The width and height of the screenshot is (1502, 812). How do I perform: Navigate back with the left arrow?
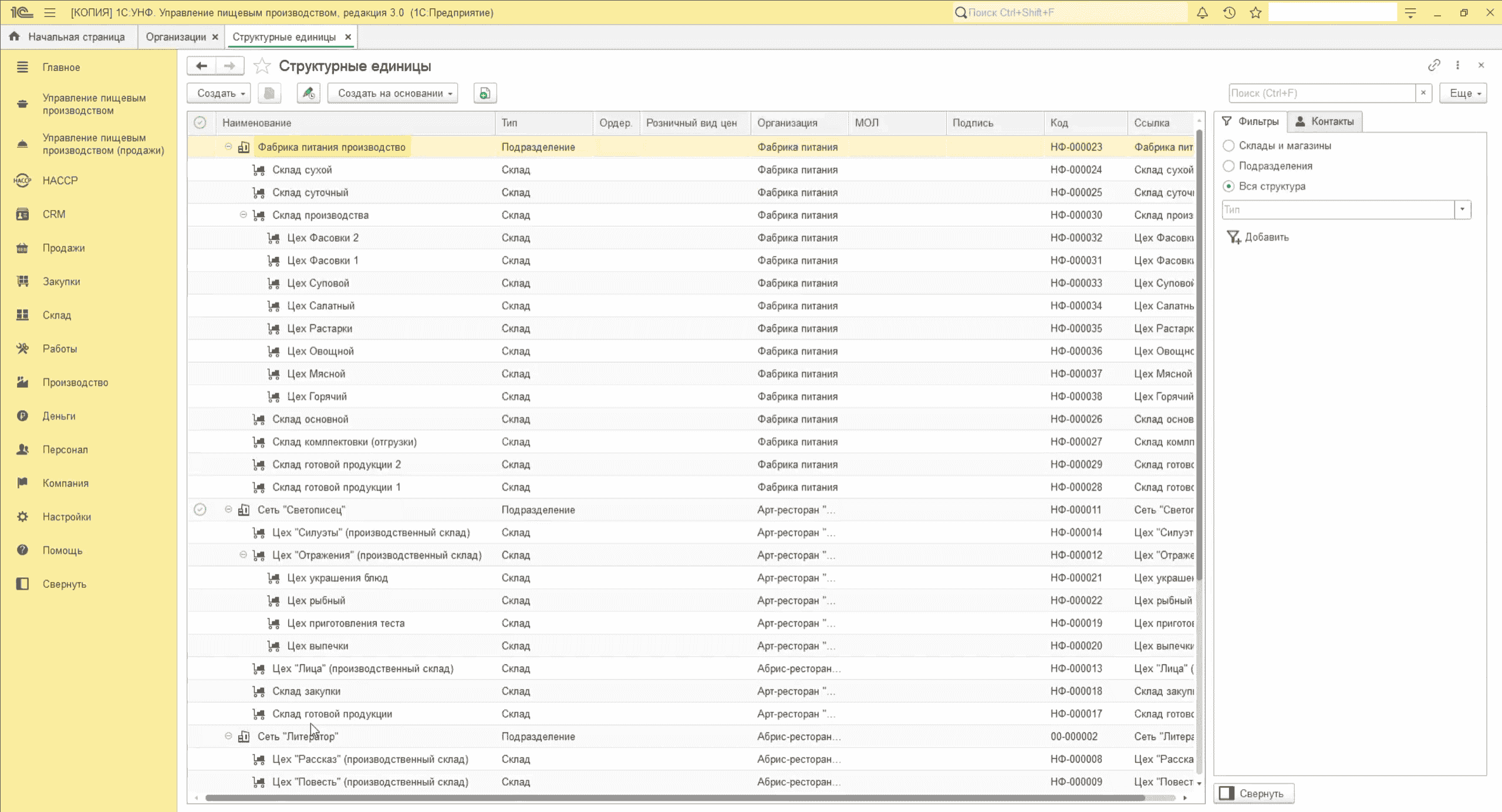(201, 66)
